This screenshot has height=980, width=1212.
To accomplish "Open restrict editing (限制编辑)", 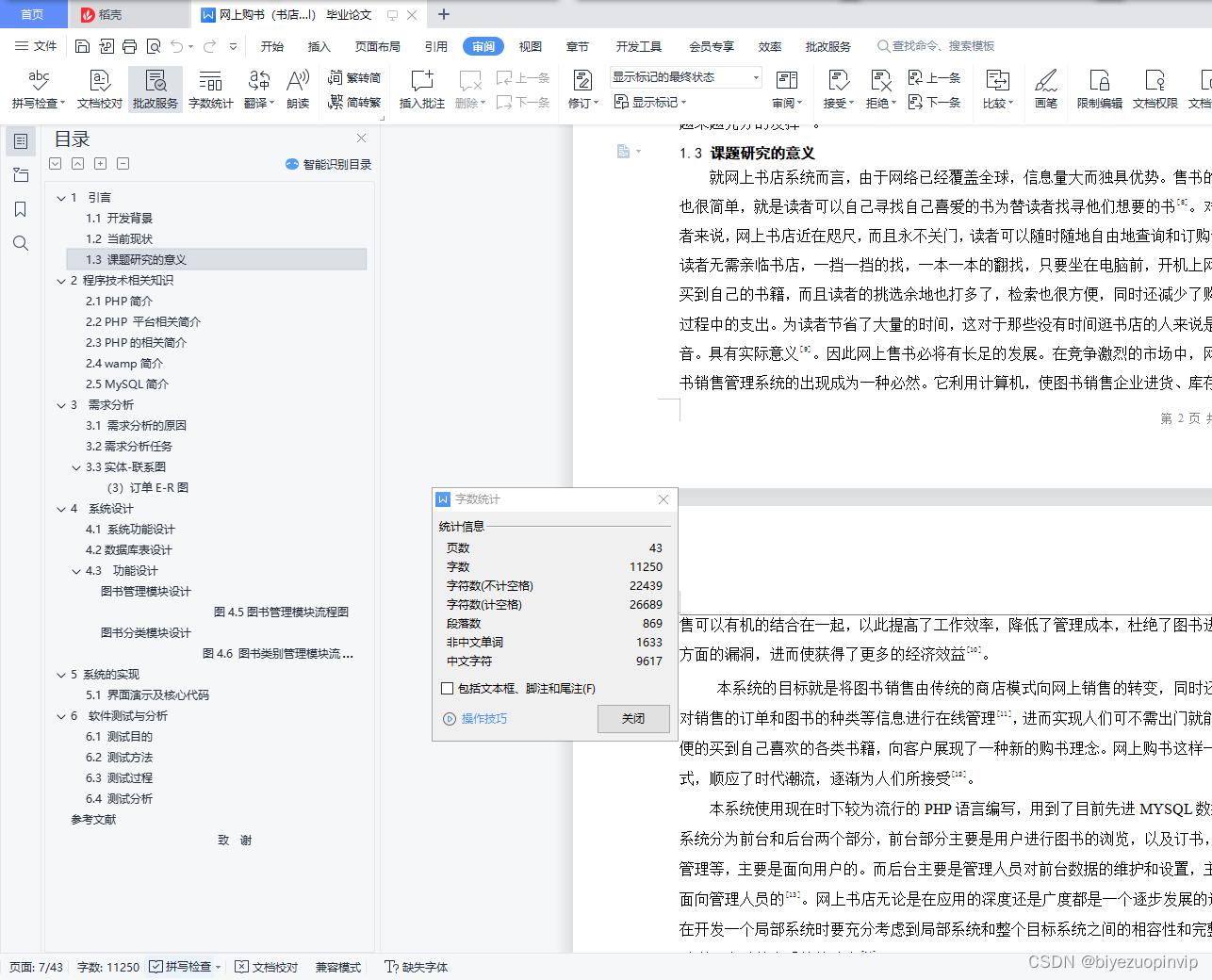I will (1099, 90).
